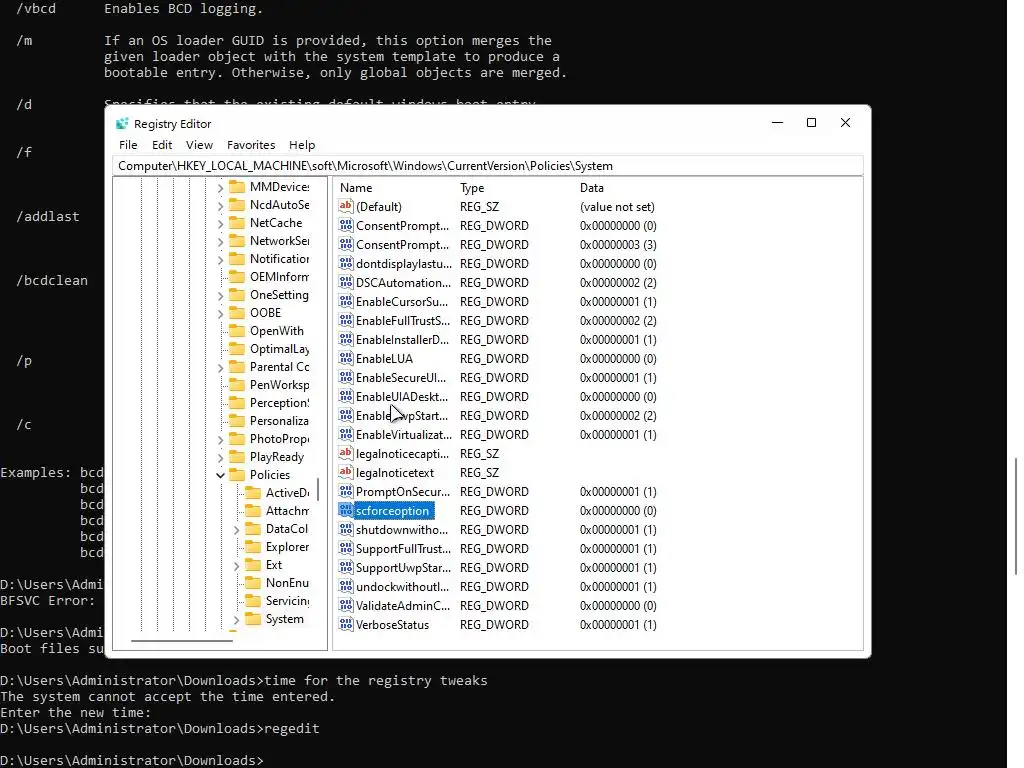Select the VerboseStatus value name
The height and width of the screenshot is (768, 1024).
tap(392, 624)
